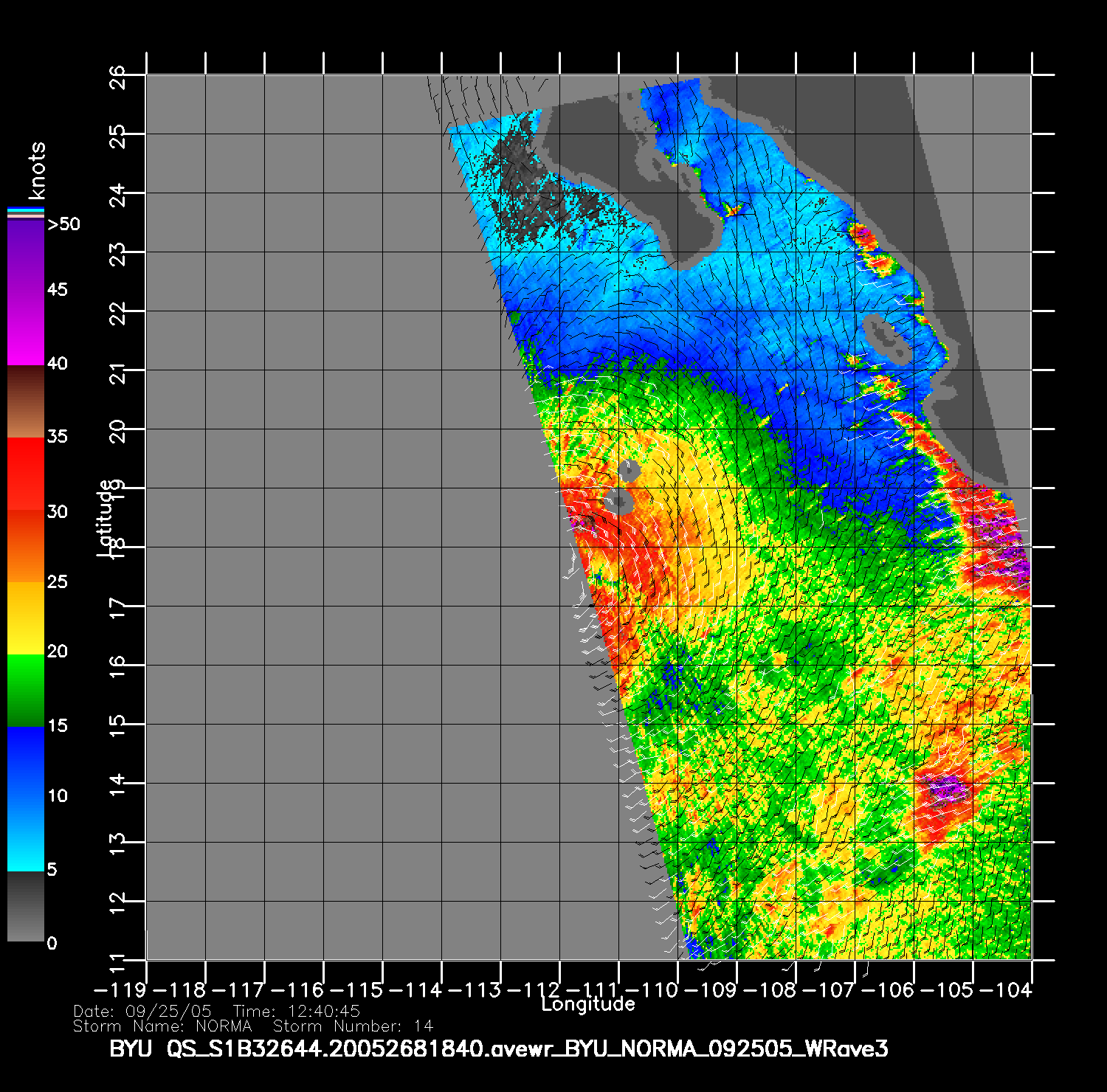Click the "Date: 09/25/05" text
The image size is (1107, 1092).
[x=142, y=1011]
